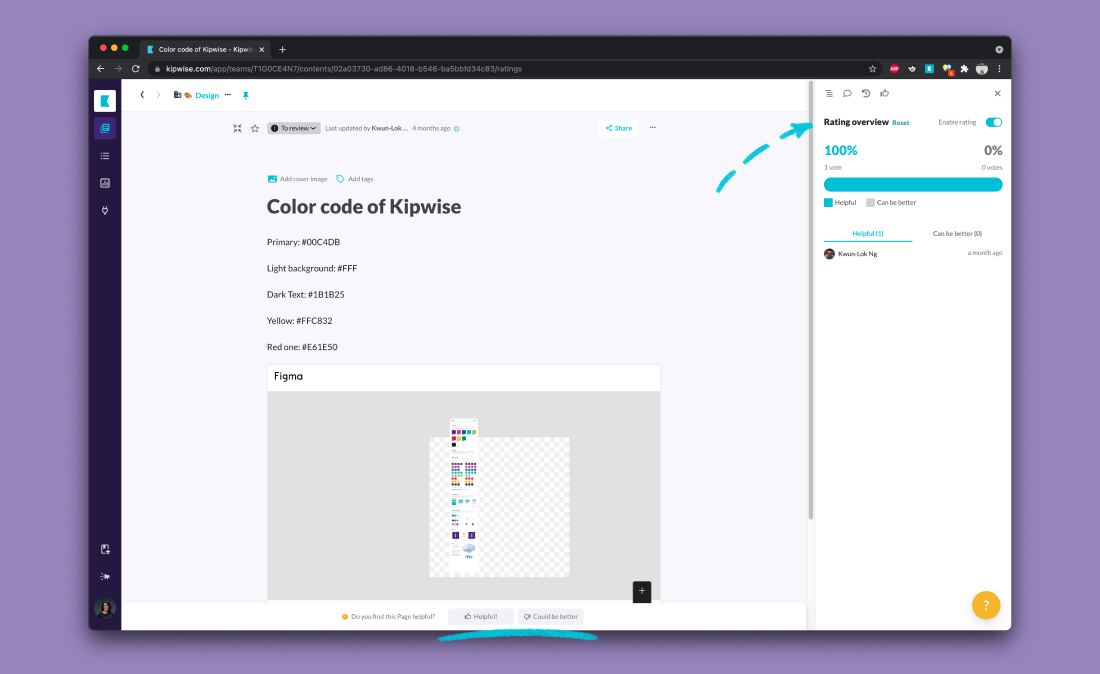The image size is (1100, 674).
Task: Open version history icon in side panel
Action: click(x=866, y=93)
